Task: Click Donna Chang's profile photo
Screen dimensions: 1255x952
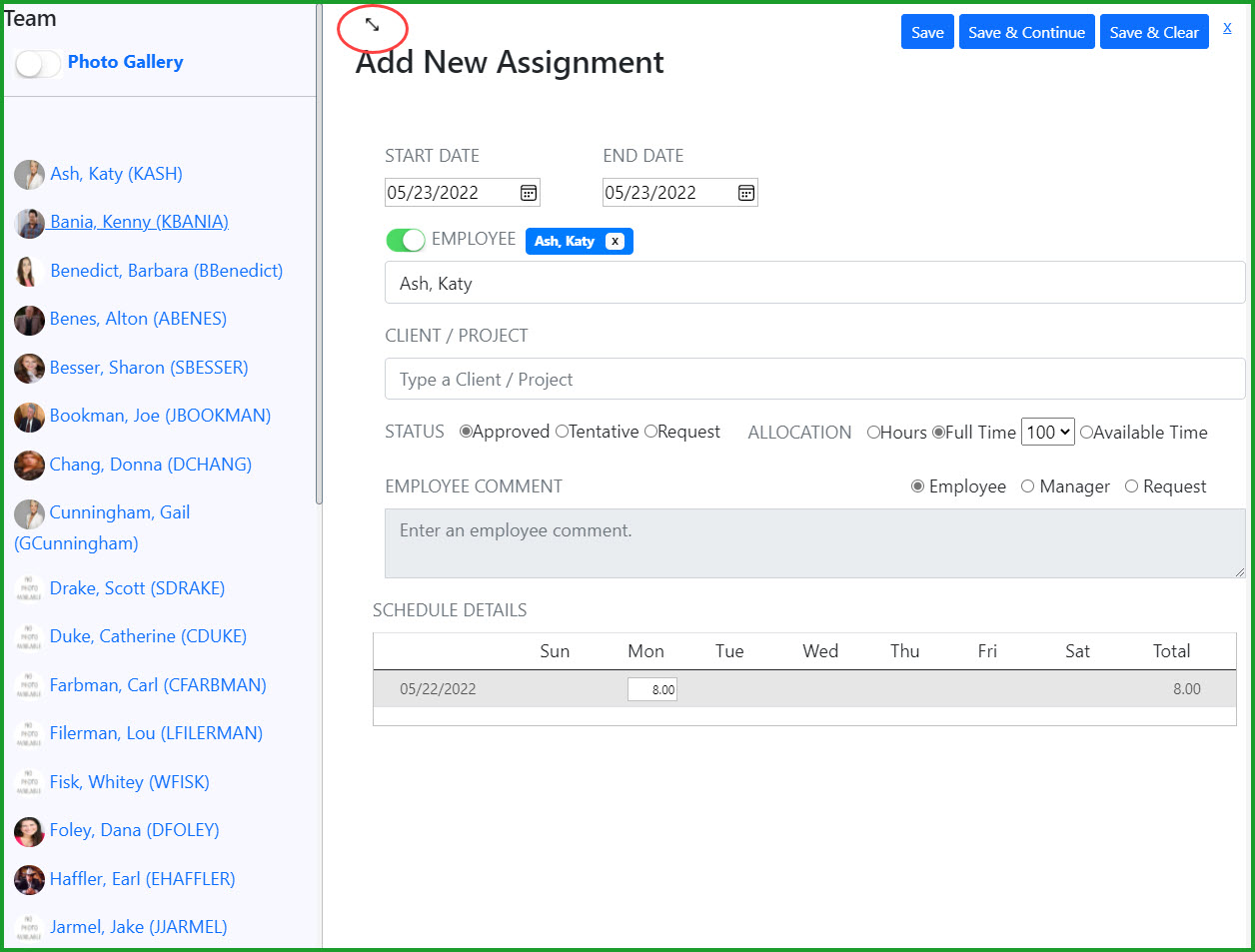Action: click(29, 466)
